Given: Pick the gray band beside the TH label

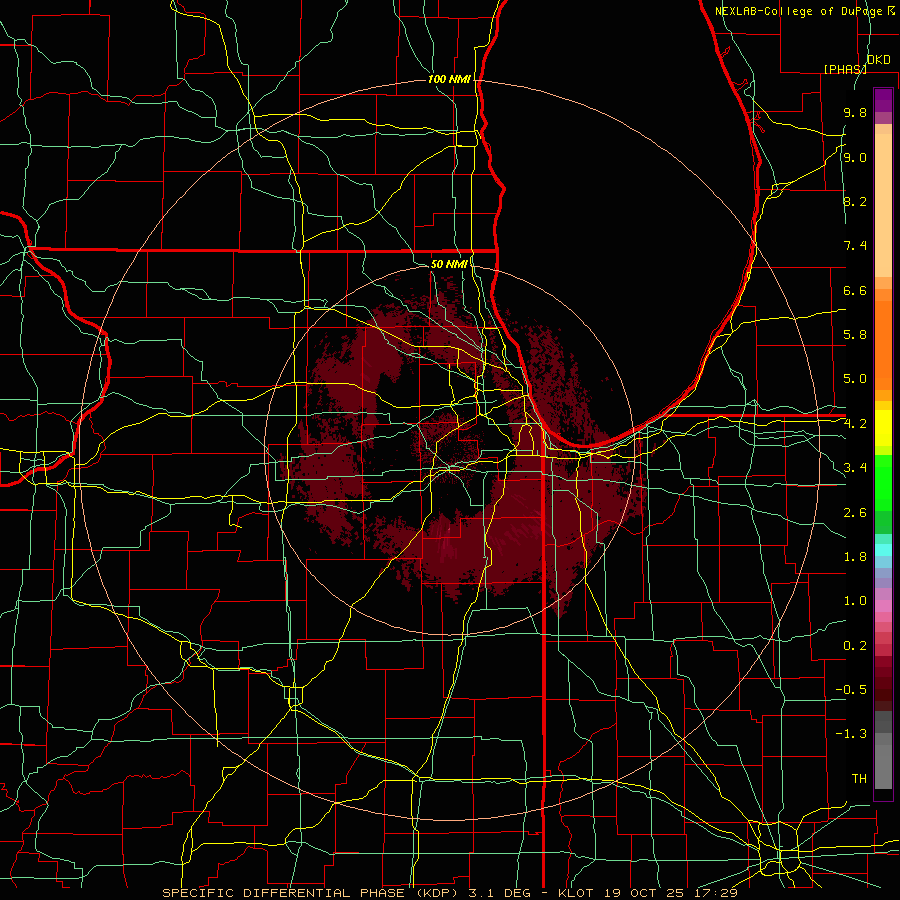Looking at the screenshot, I should pyautogui.click(x=883, y=767).
